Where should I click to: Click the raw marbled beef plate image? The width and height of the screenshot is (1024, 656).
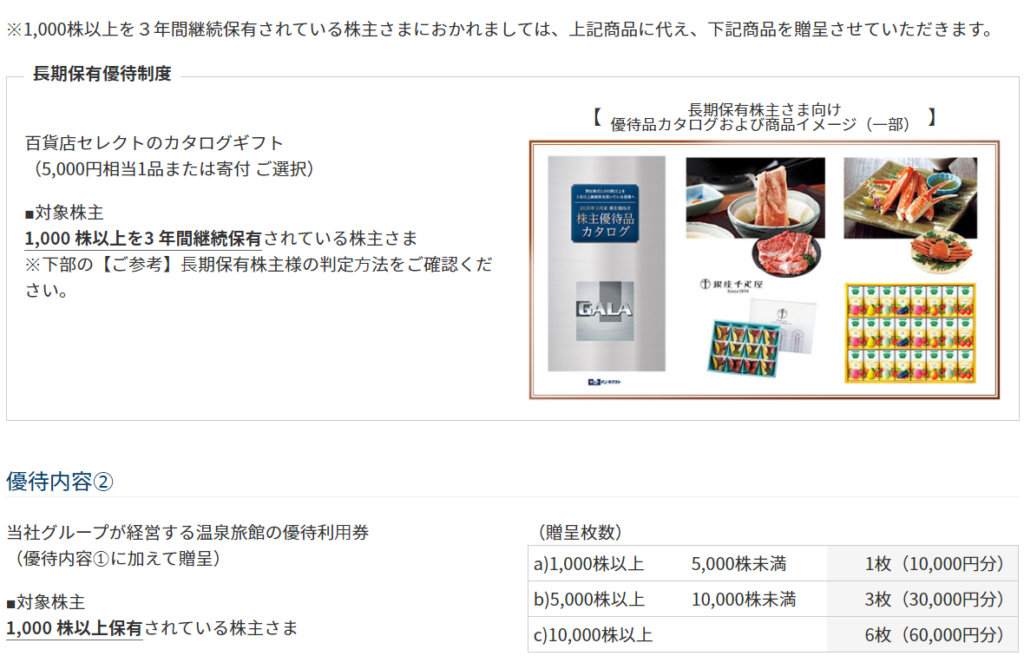tap(786, 255)
